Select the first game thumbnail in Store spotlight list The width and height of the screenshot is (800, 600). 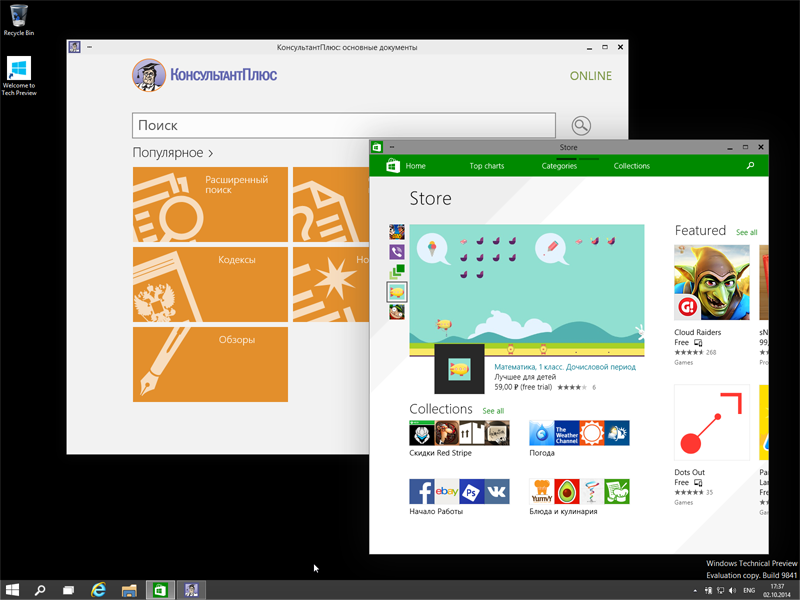[397, 232]
